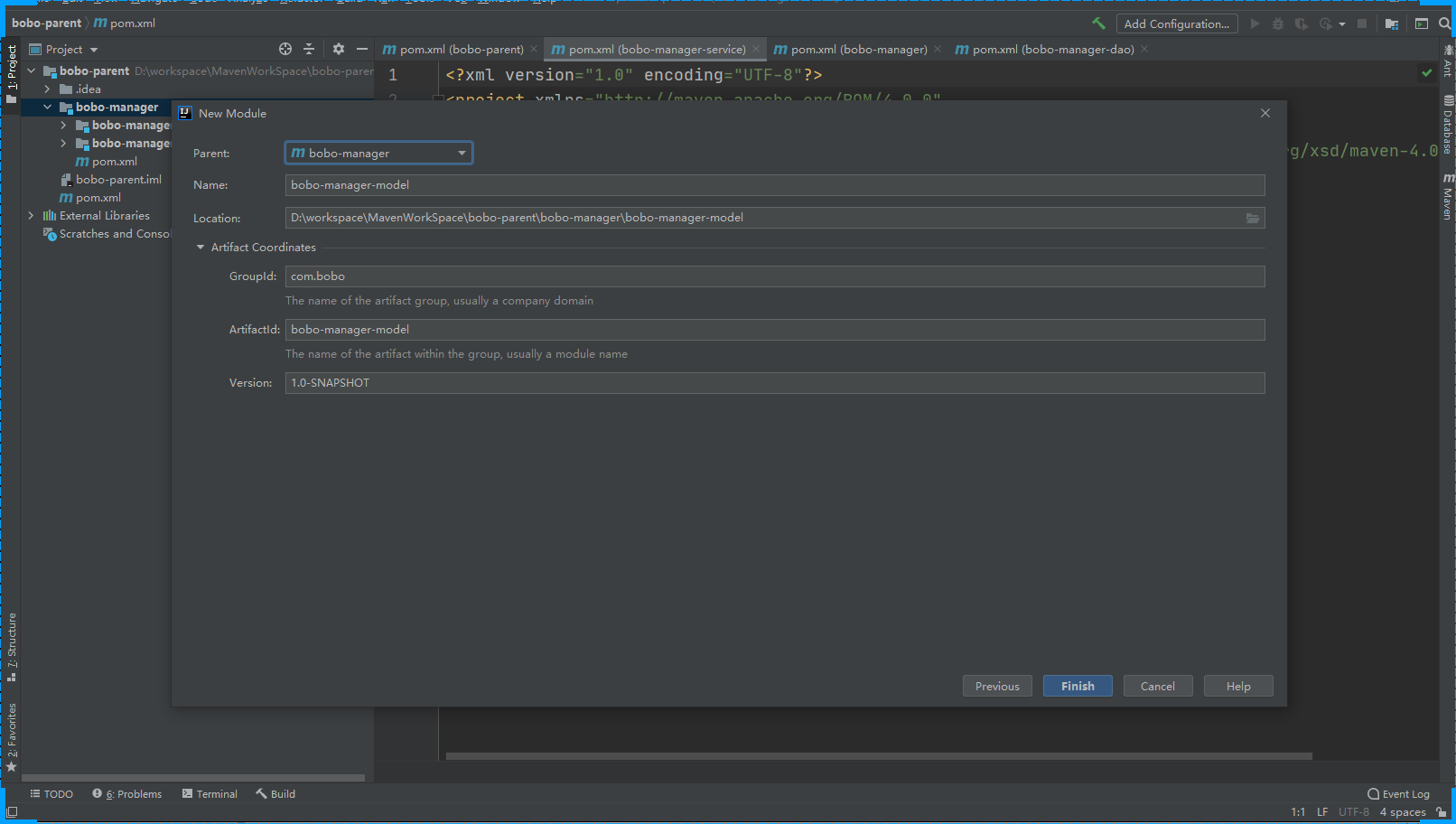This screenshot has height=824, width=1456.
Task: Click the read-only lock icon in status bar
Action: pyautogui.click(x=1442, y=812)
